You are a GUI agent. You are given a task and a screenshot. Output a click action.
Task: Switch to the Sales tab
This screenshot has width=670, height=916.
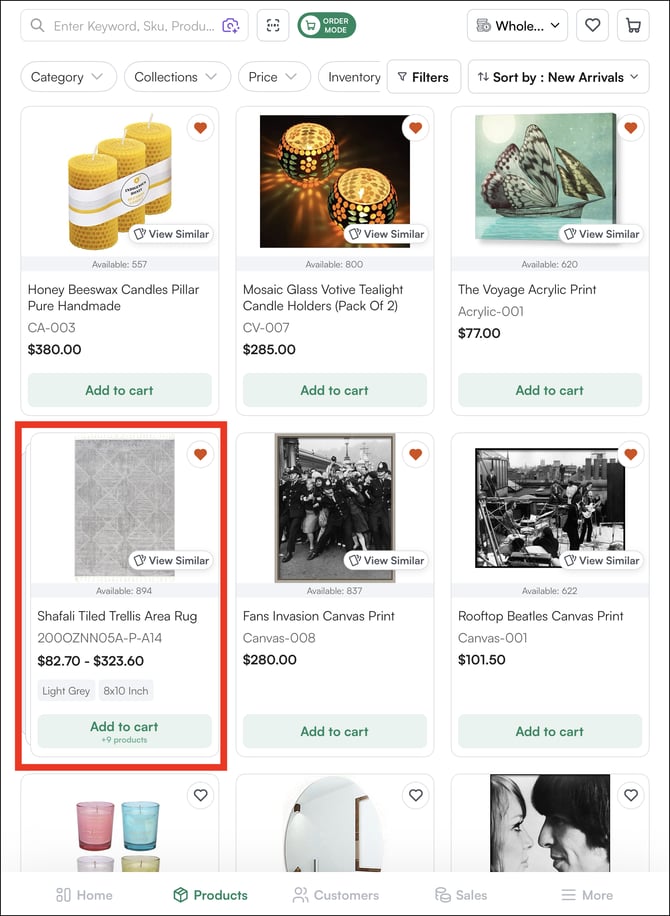pyautogui.click(x=461, y=895)
